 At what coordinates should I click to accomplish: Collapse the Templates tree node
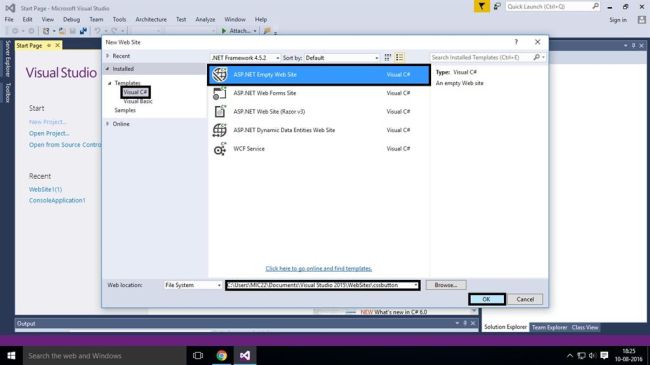[x=110, y=83]
